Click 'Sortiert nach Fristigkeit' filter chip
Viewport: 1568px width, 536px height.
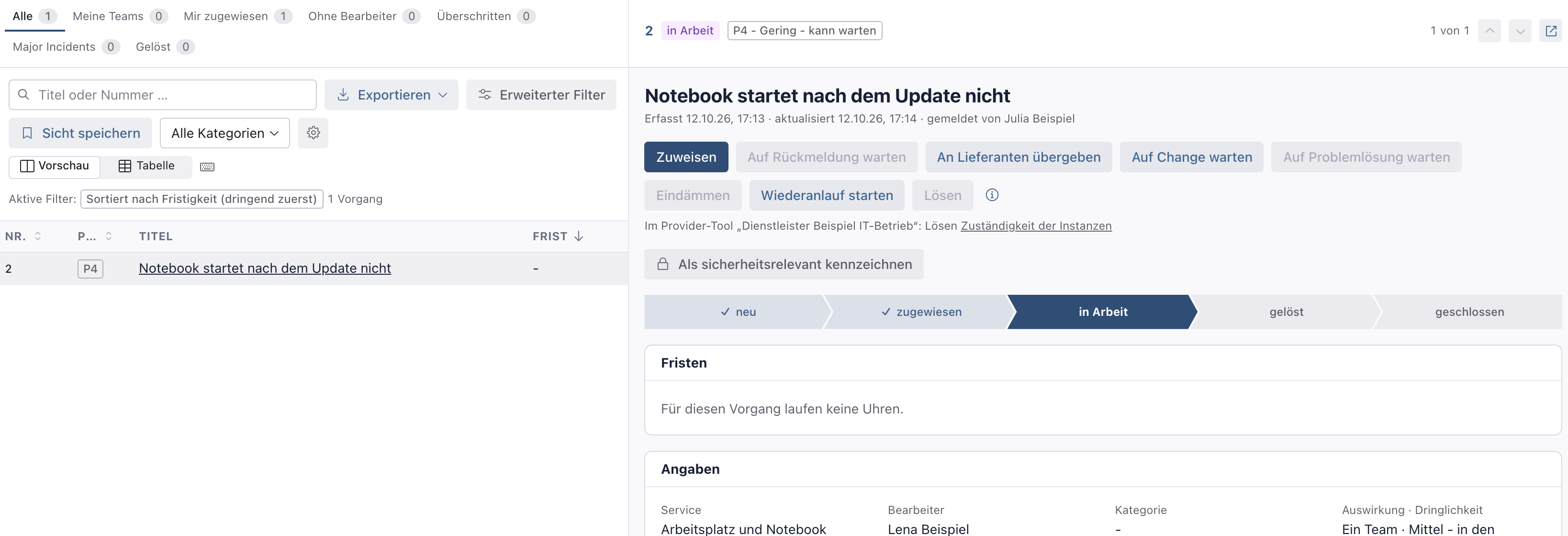[202, 199]
